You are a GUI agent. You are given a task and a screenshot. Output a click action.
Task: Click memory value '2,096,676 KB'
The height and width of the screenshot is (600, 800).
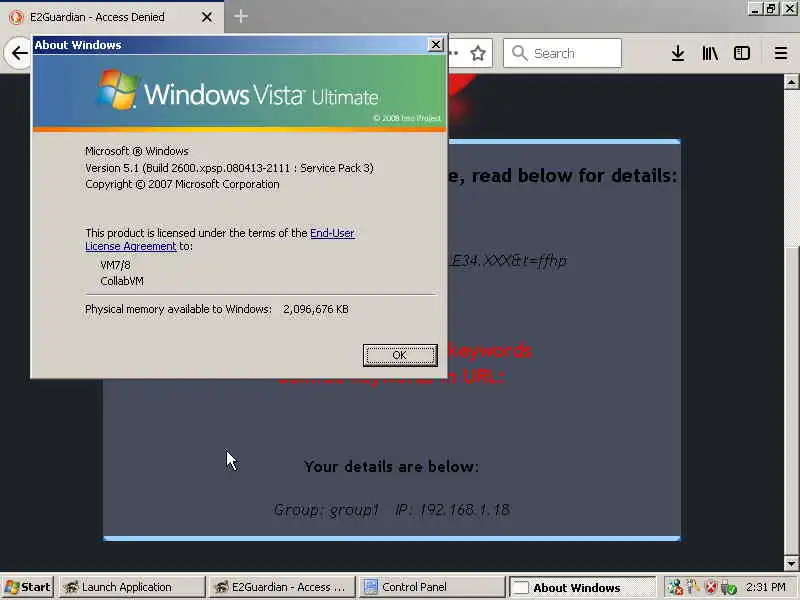(x=316, y=309)
